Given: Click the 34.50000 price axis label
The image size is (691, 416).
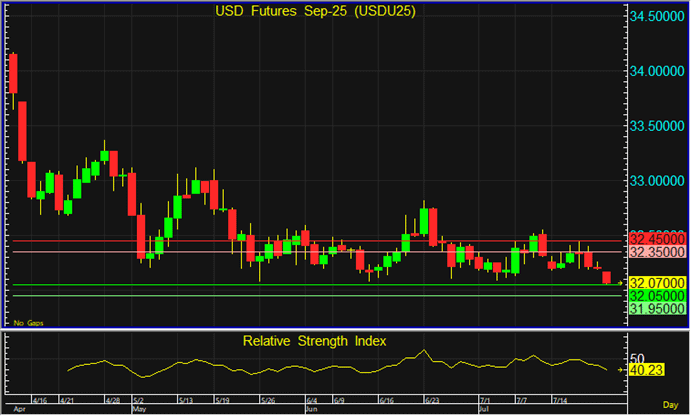Looking at the screenshot, I should point(658,17).
